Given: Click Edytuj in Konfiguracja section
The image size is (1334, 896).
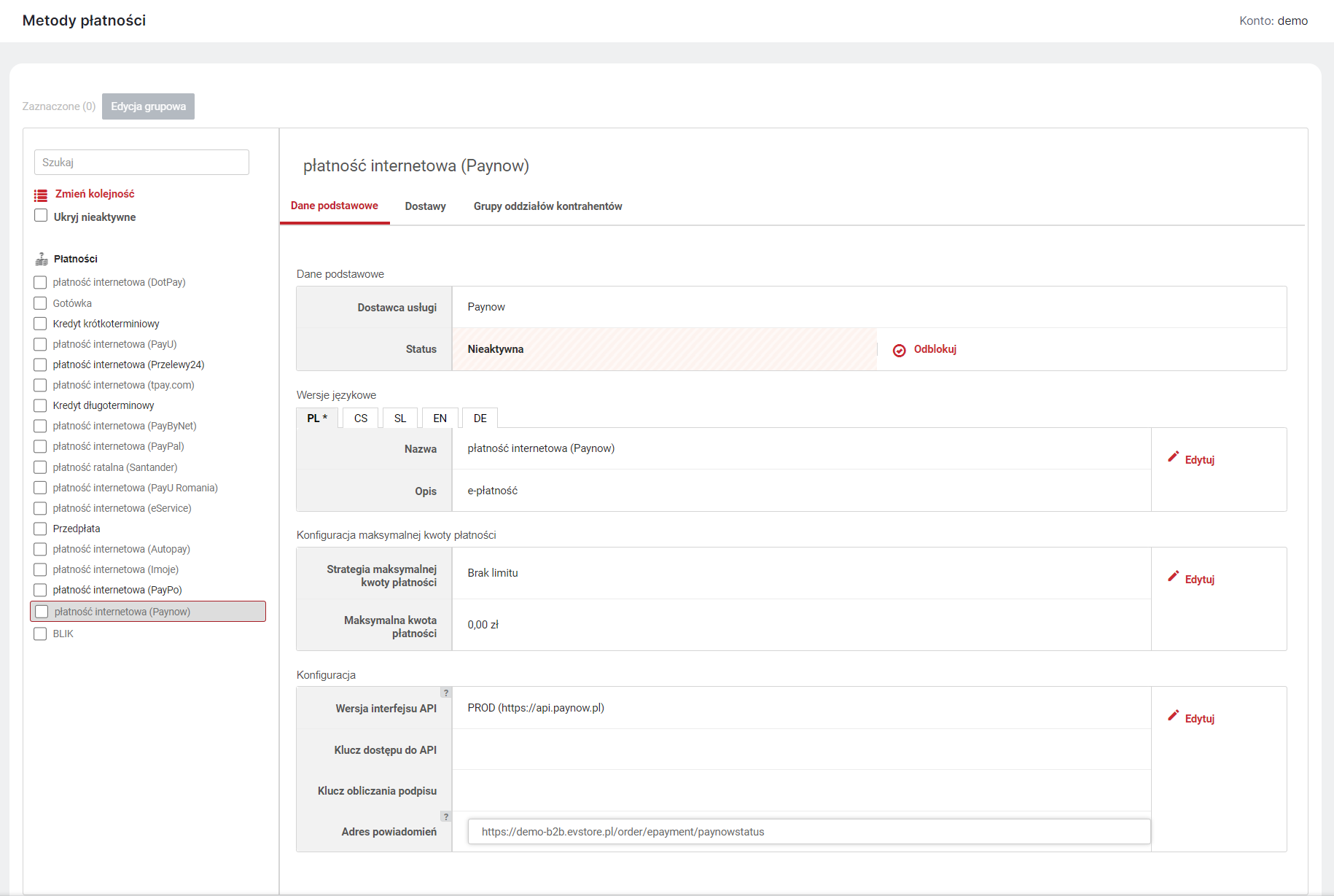Looking at the screenshot, I should click(1200, 719).
